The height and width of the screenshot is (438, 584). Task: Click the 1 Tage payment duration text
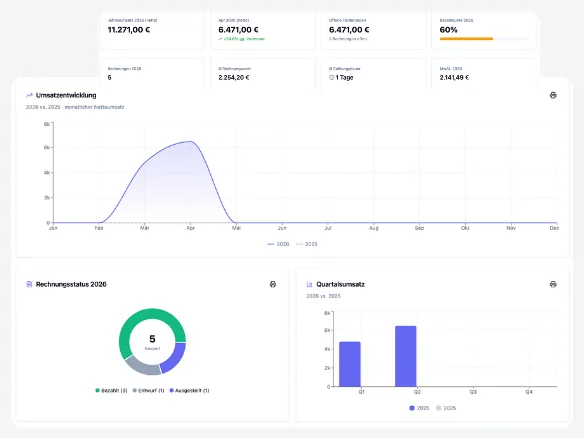(344, 77)
